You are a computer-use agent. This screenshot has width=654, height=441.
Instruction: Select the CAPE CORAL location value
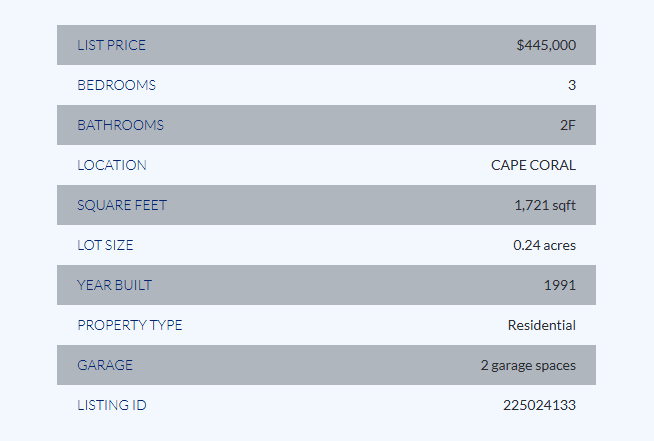click(533, 165)
